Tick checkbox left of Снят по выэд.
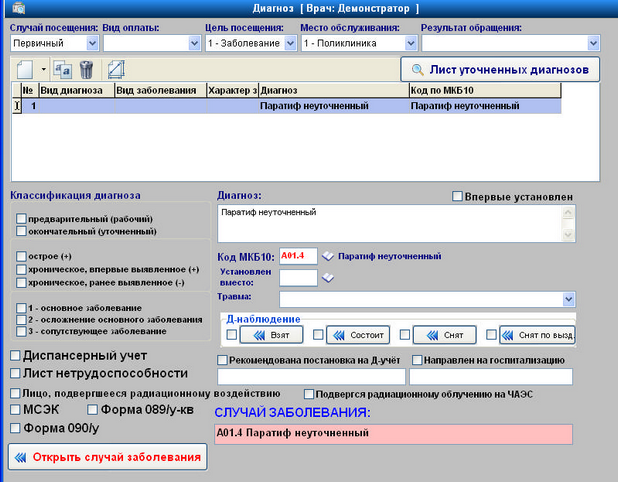The image size is (618, 482). pos(491,335)
